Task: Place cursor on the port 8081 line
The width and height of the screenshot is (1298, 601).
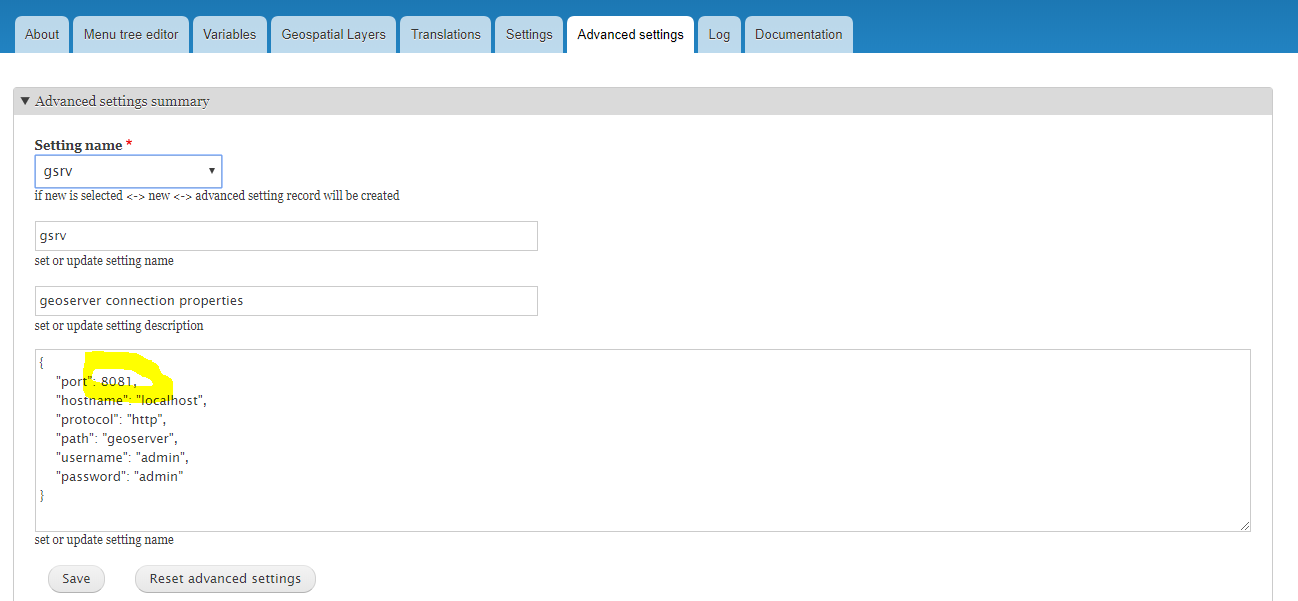Action: [96, 381]
